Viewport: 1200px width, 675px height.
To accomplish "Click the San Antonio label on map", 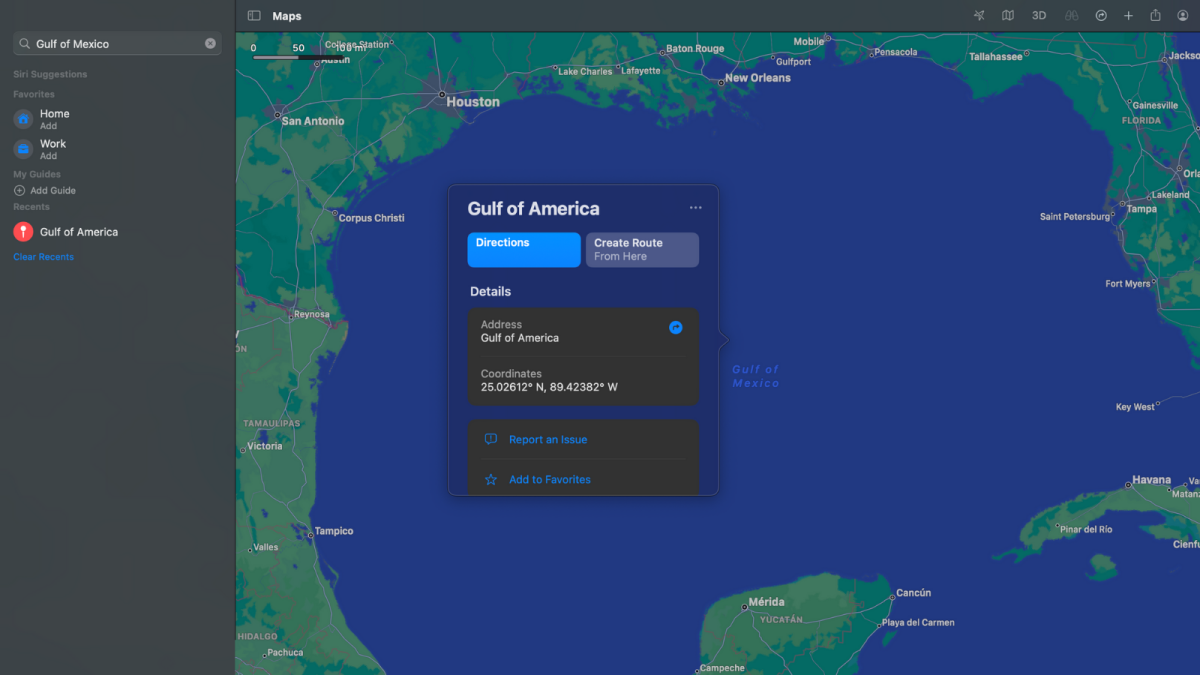I will pyautogui.click(x=313, y=121).
